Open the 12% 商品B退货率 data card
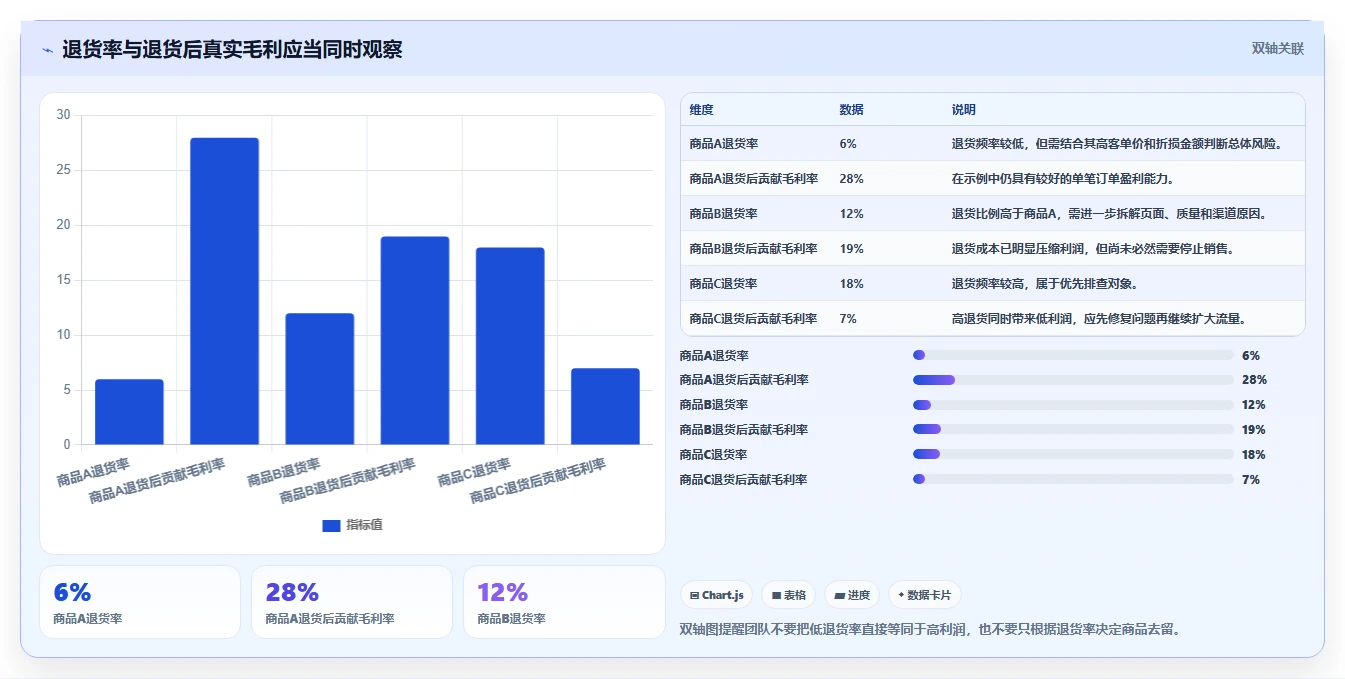Image resolution: width=1345 pixels, height=679 pixels. click(x=564, y=602)
